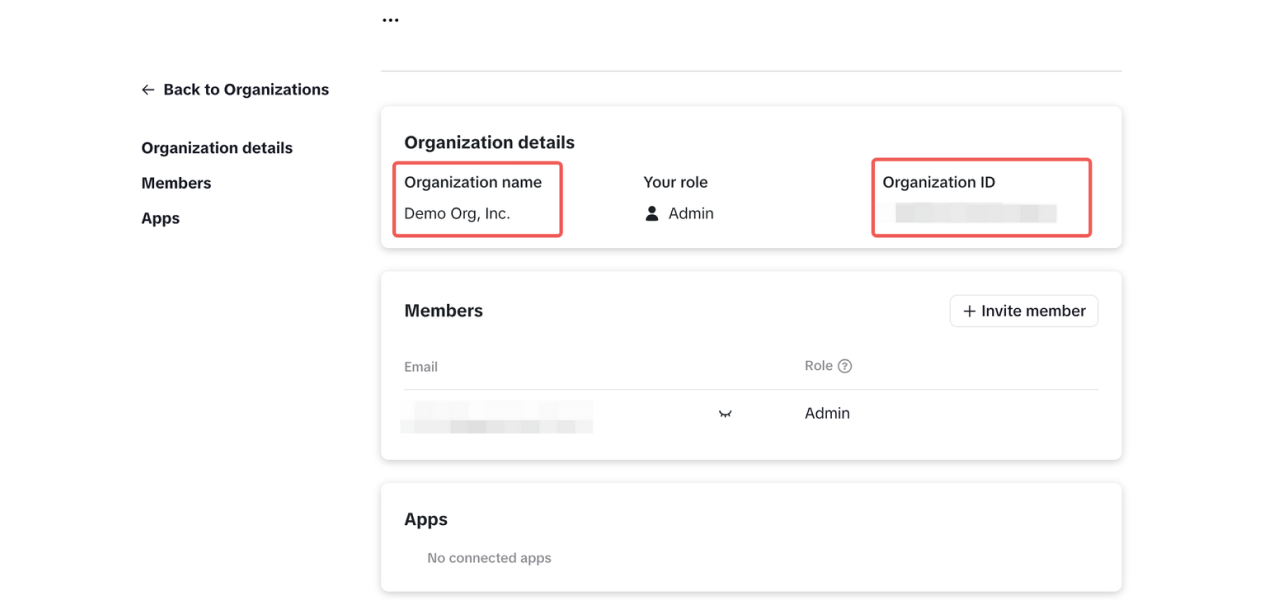1280x600 pixels.
Task: Click the plus icon in Invite member
Action: point(969,312)
